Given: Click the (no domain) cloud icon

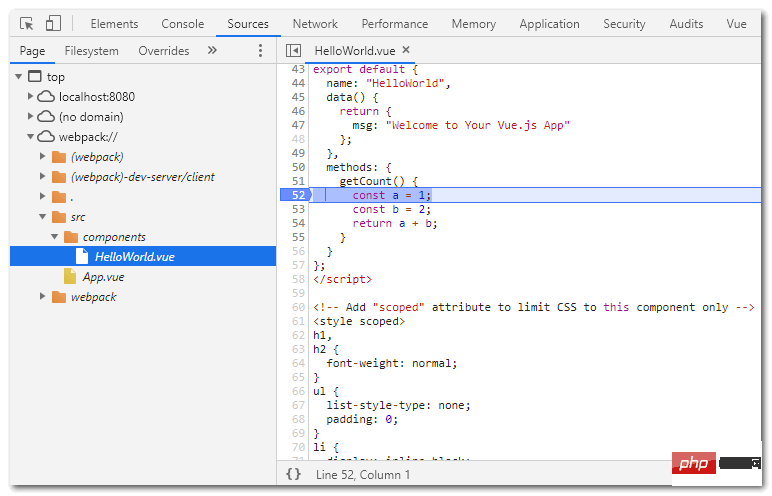Looking at the screenshot, I should (x=46, y=117).
